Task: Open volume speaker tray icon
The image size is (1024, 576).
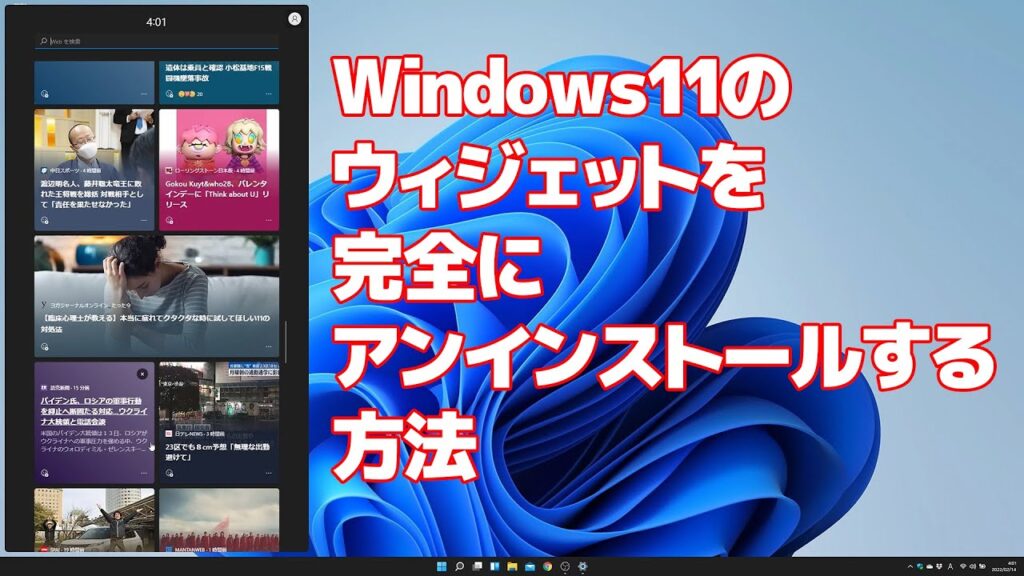Action: (972, 566)
